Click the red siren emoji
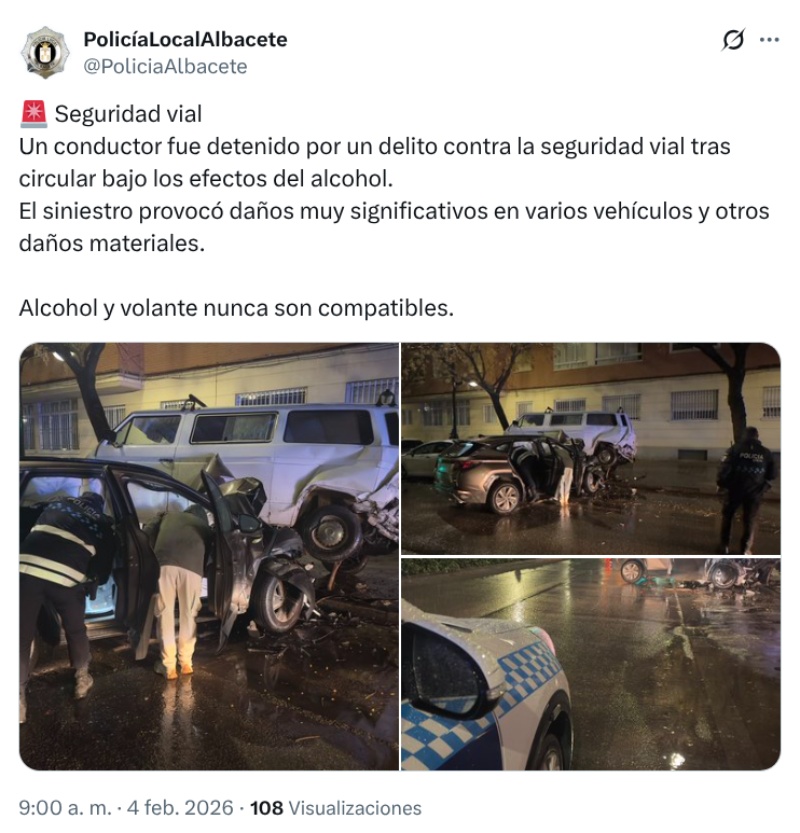 pyautogui.click(x=34, y=114)
